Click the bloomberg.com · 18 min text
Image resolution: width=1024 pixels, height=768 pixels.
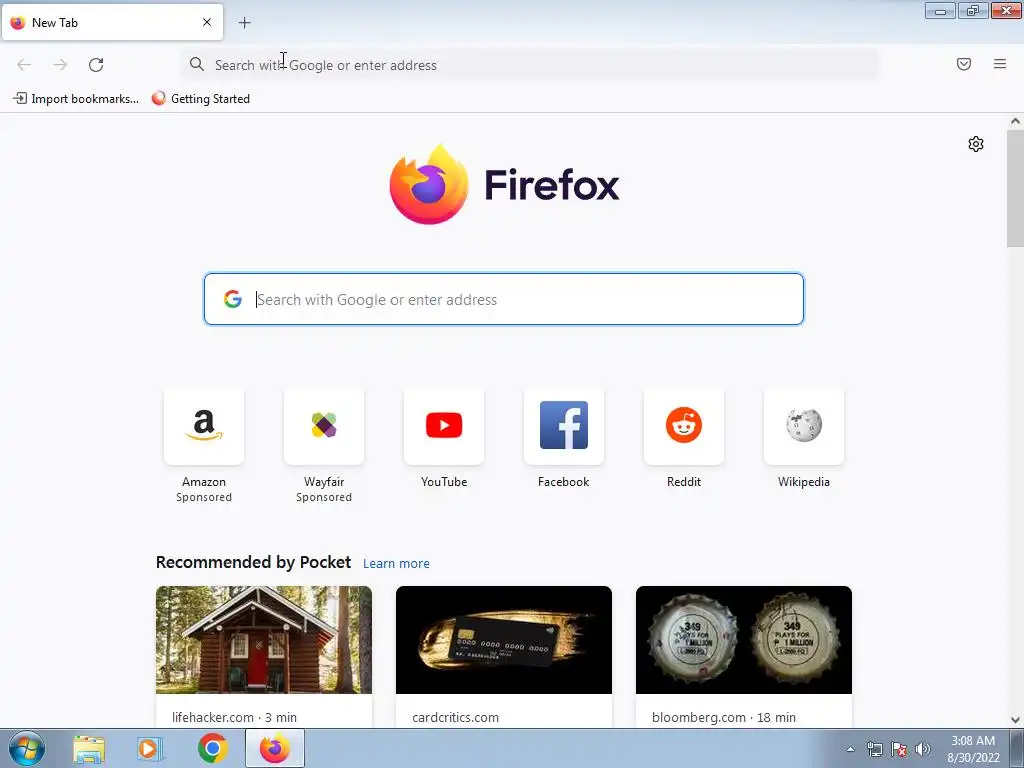724,718
